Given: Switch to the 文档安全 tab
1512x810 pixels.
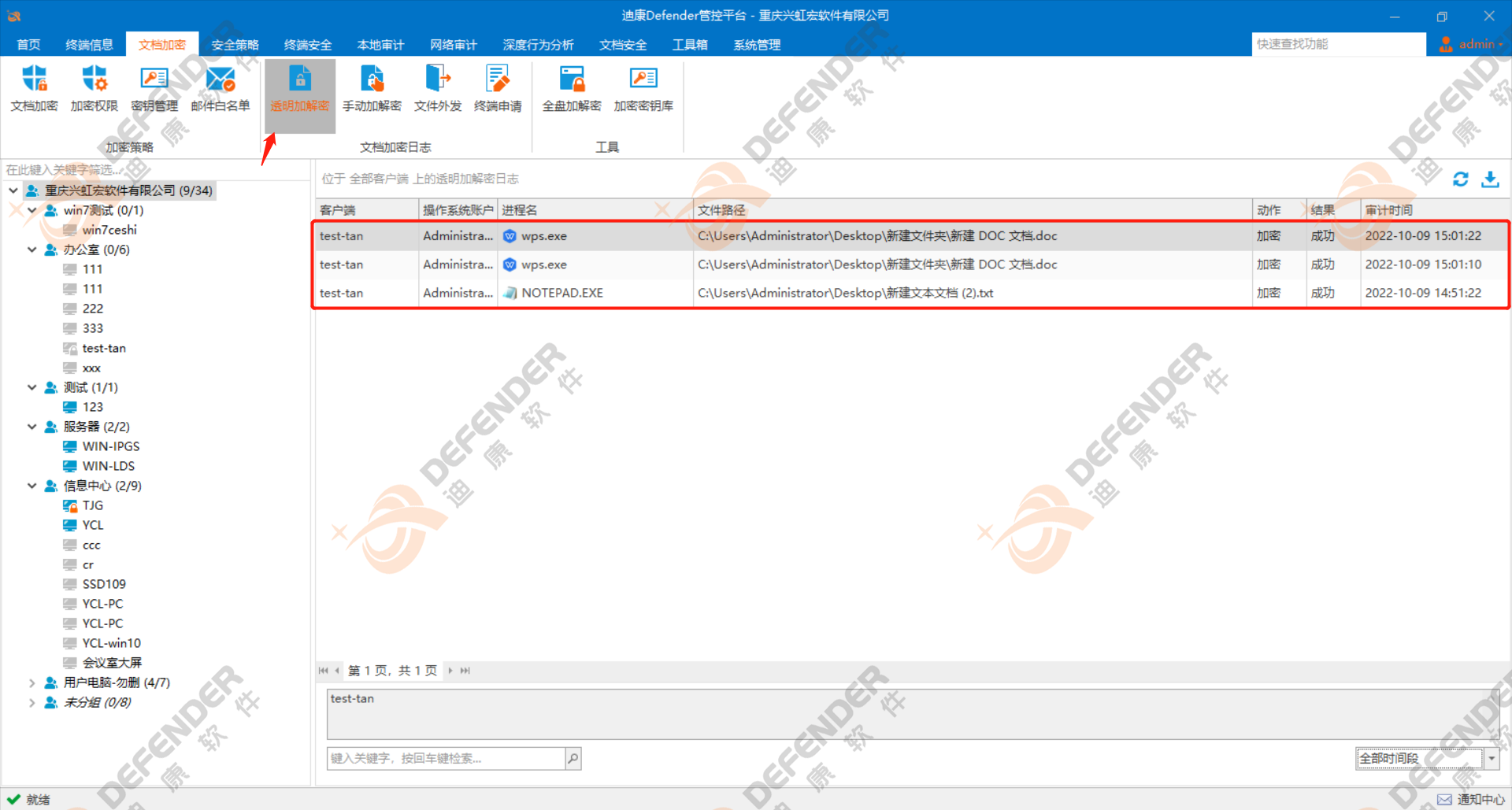Looking at the screenshot, I should (623, 45).
